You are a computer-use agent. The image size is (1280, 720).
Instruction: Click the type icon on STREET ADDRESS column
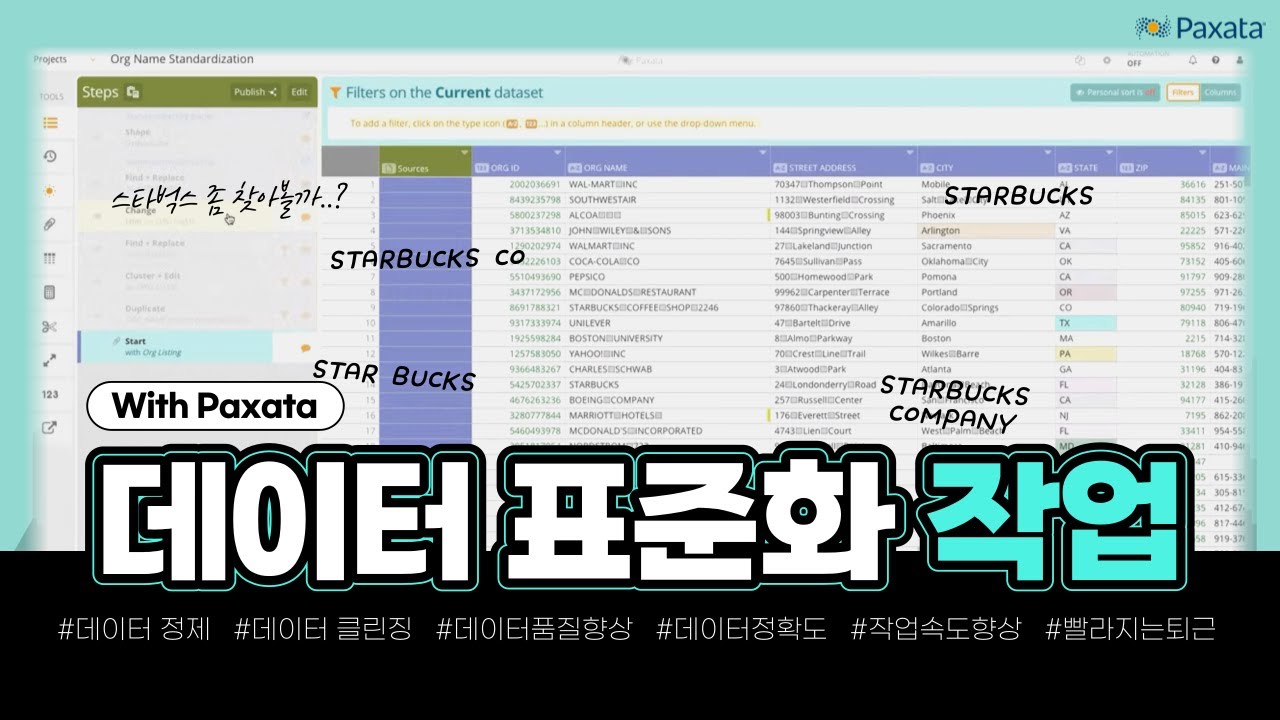779,168
